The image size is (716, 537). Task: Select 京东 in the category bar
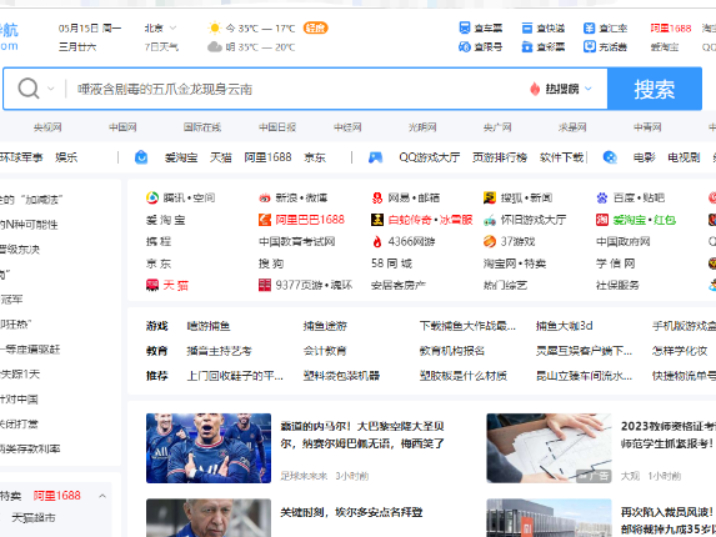tap(315, 158)
